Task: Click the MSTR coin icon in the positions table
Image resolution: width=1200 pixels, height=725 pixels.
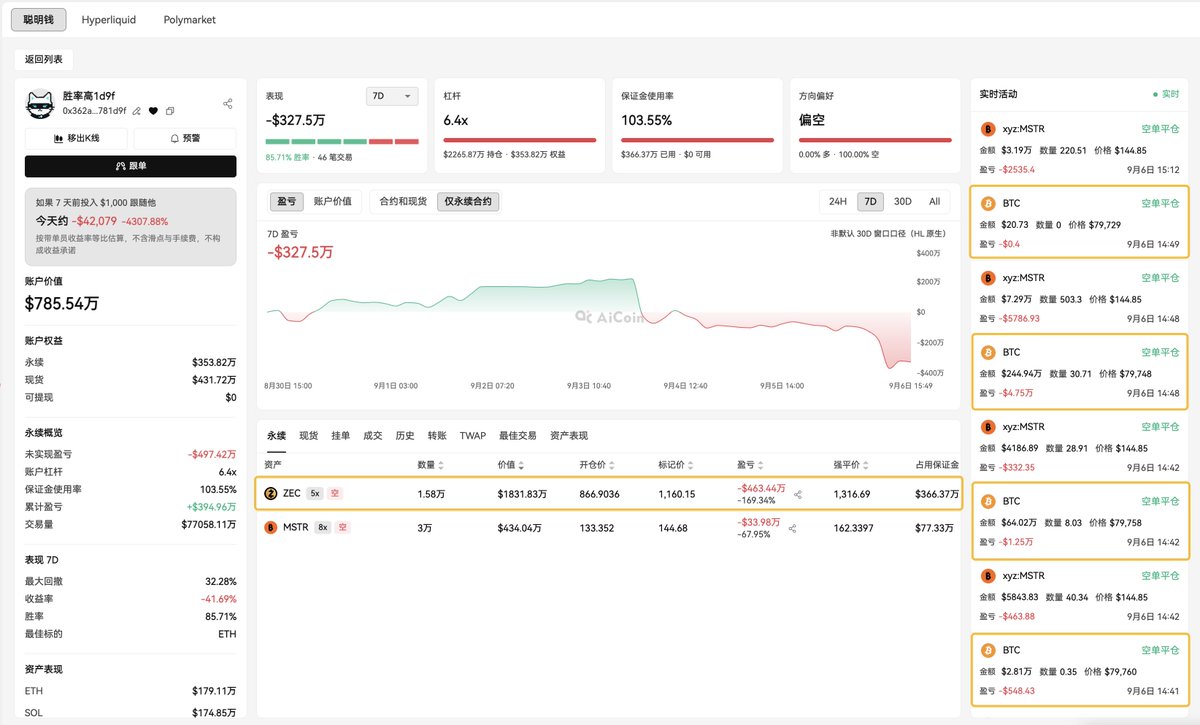Action: point(270,527)
